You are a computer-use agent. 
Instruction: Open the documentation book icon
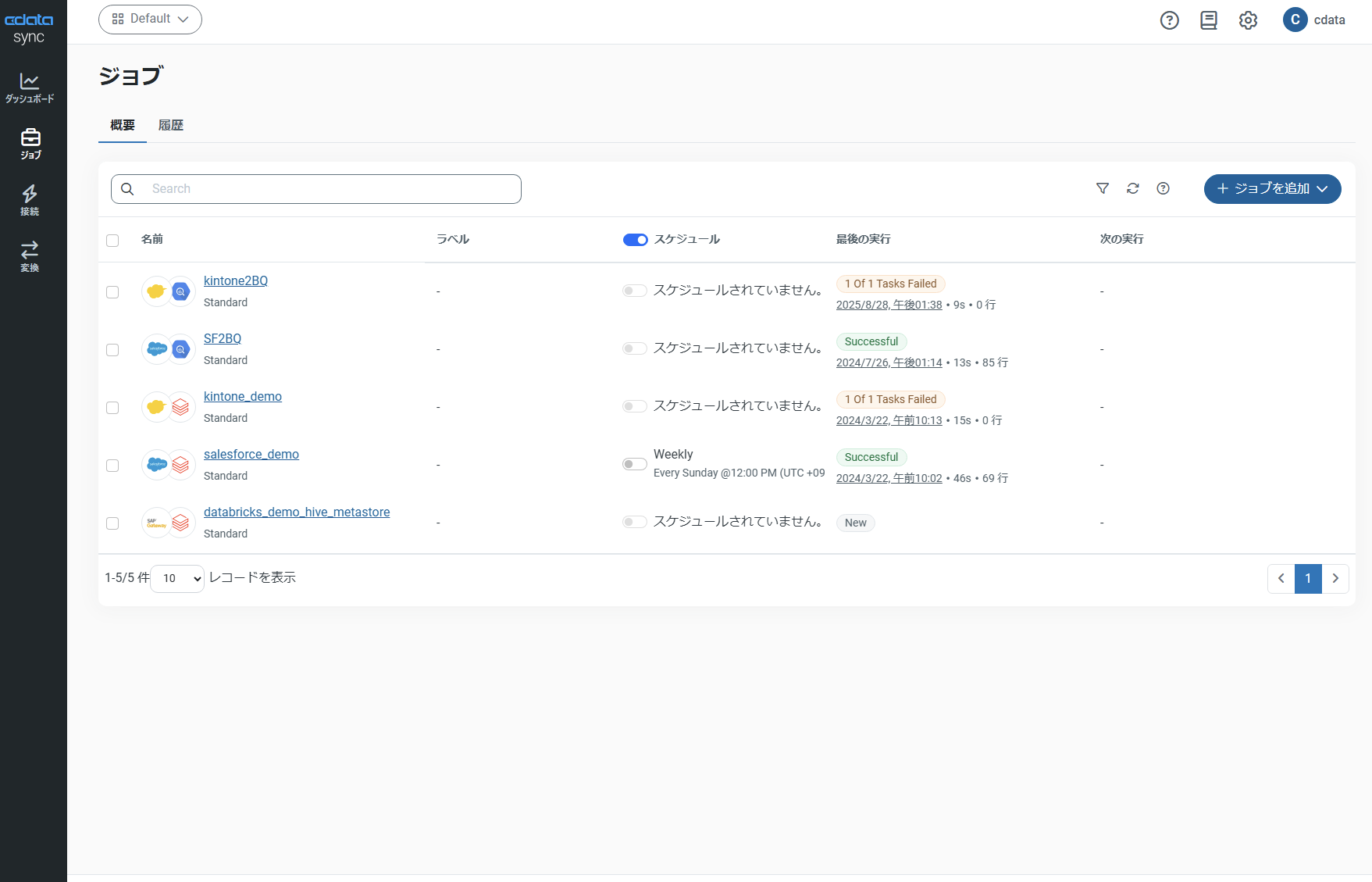pyautogui.click(x=1208, y=20)
